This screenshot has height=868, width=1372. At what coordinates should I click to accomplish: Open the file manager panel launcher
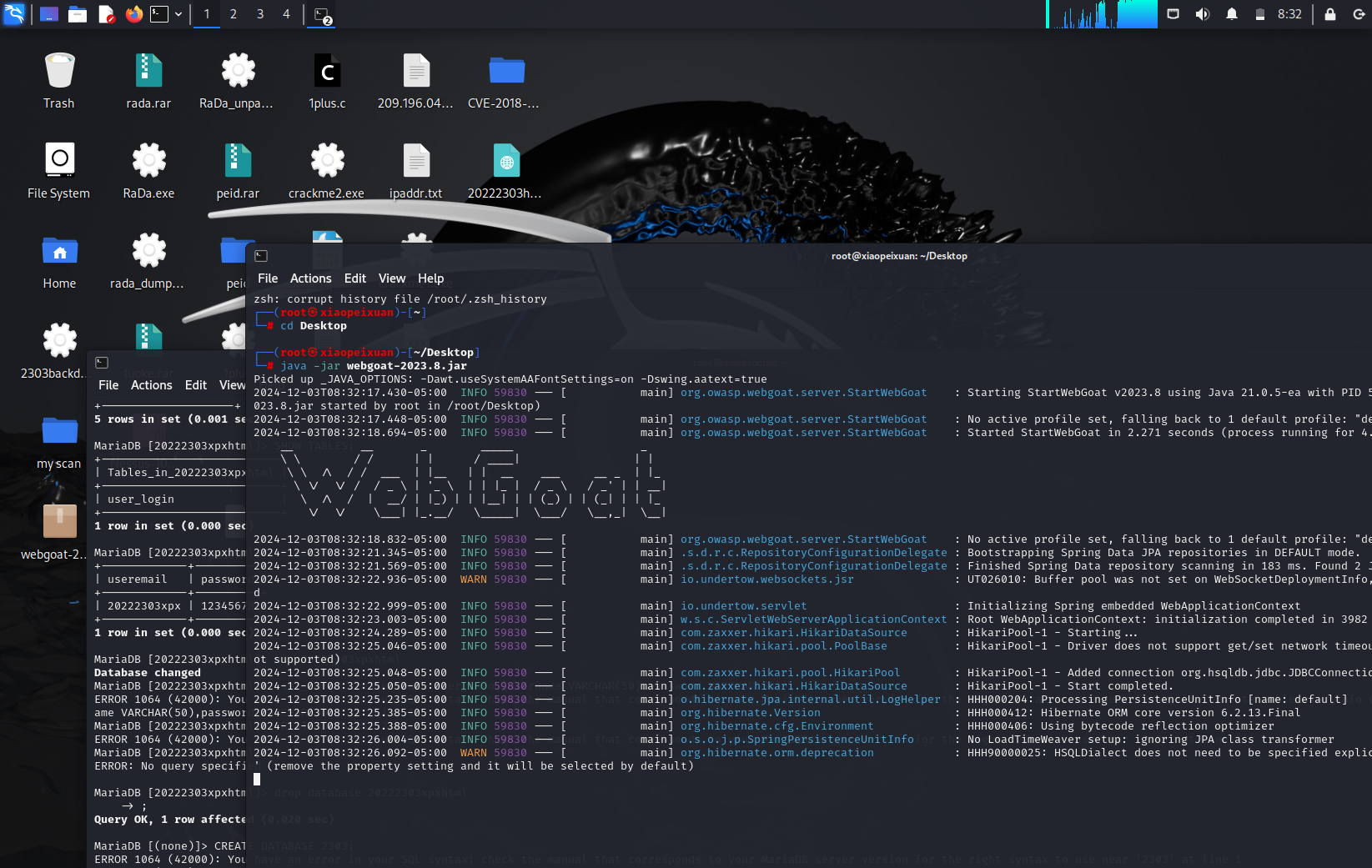pos(78,14)
